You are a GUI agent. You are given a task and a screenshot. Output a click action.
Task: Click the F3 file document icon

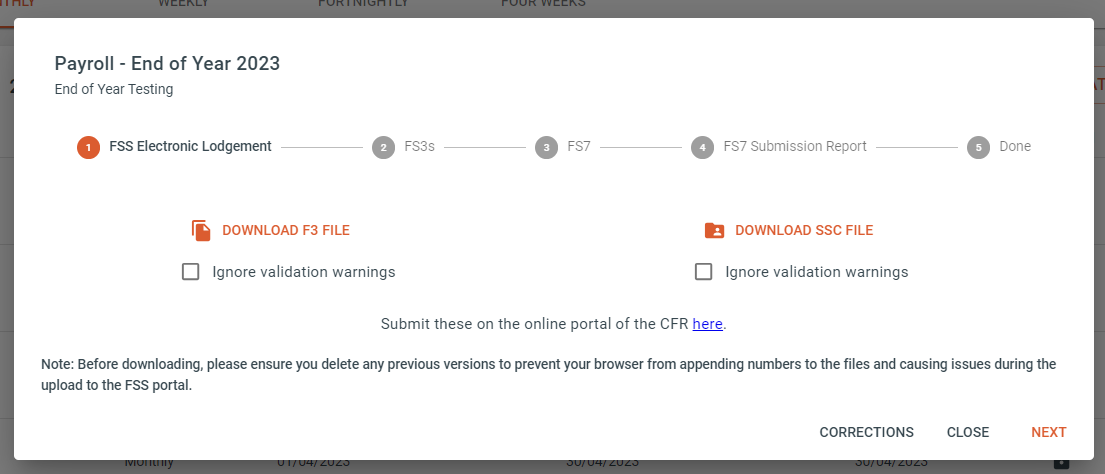pos(202,230)
